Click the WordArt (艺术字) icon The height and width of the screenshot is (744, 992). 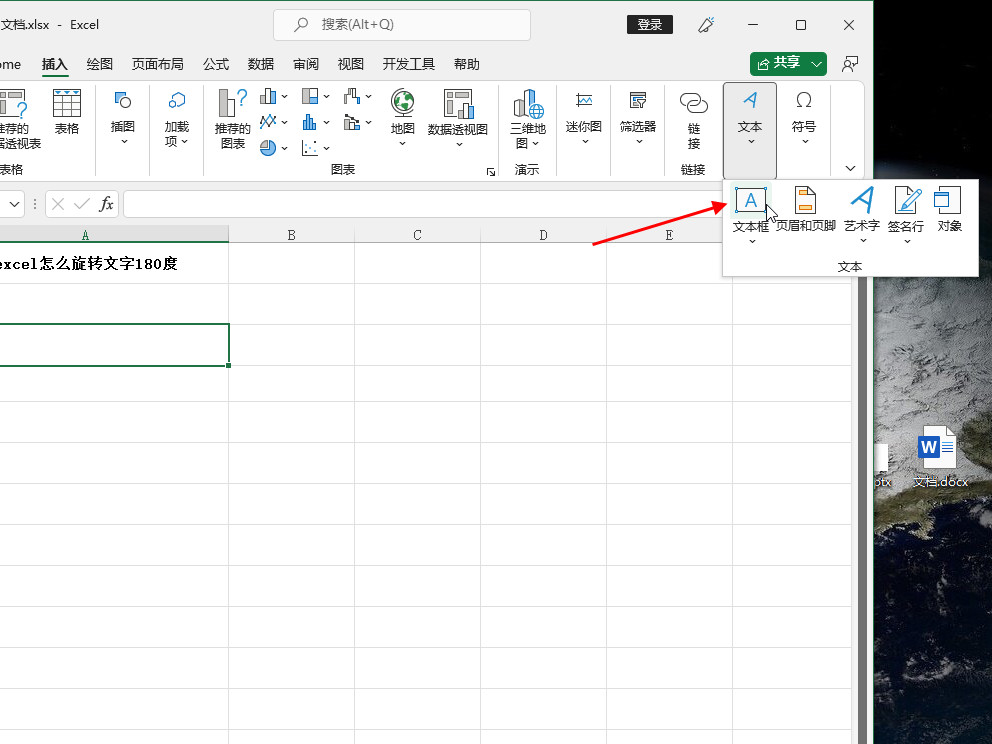(861, 201)
